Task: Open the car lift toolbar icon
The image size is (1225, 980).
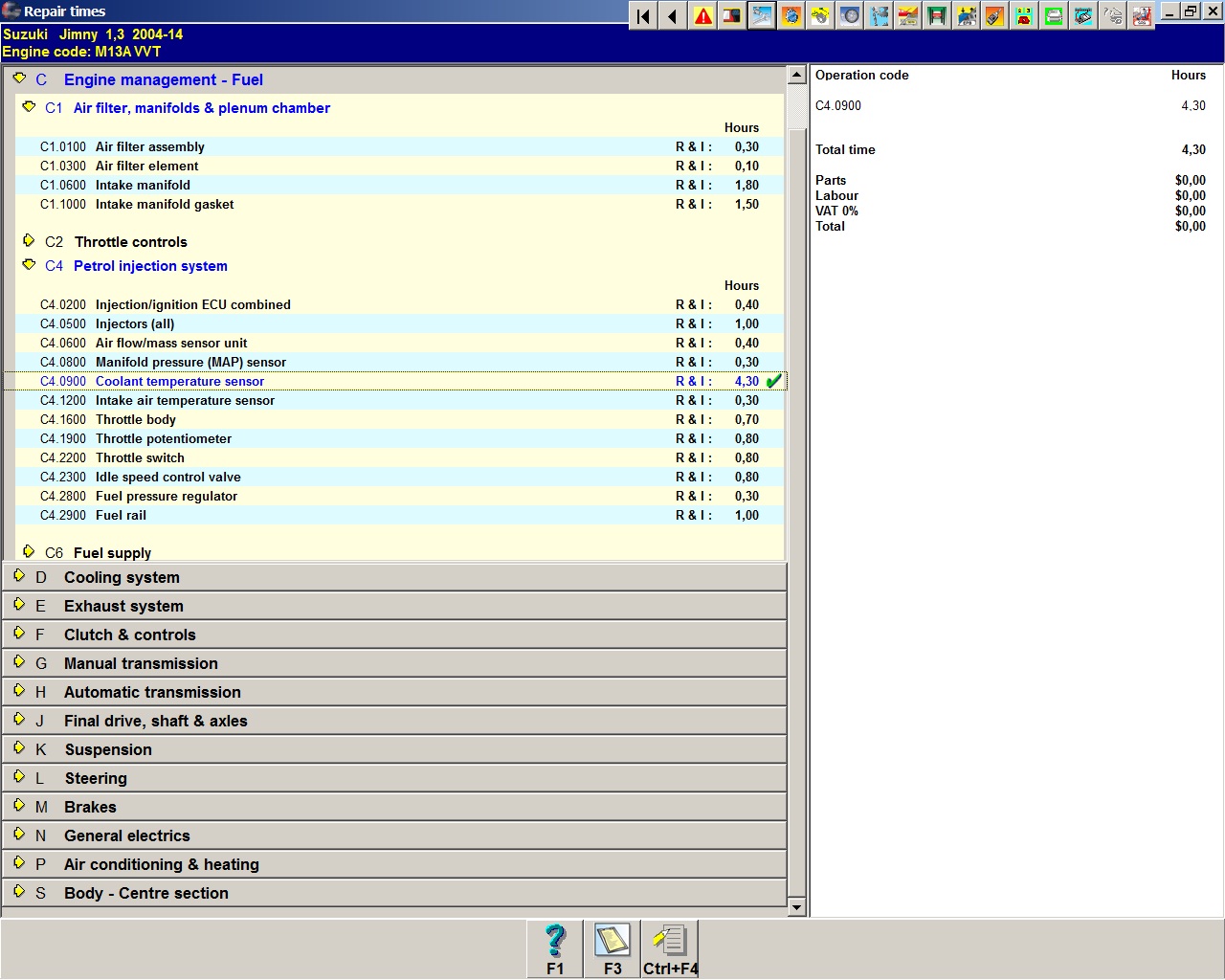Action: click(938, 16)
